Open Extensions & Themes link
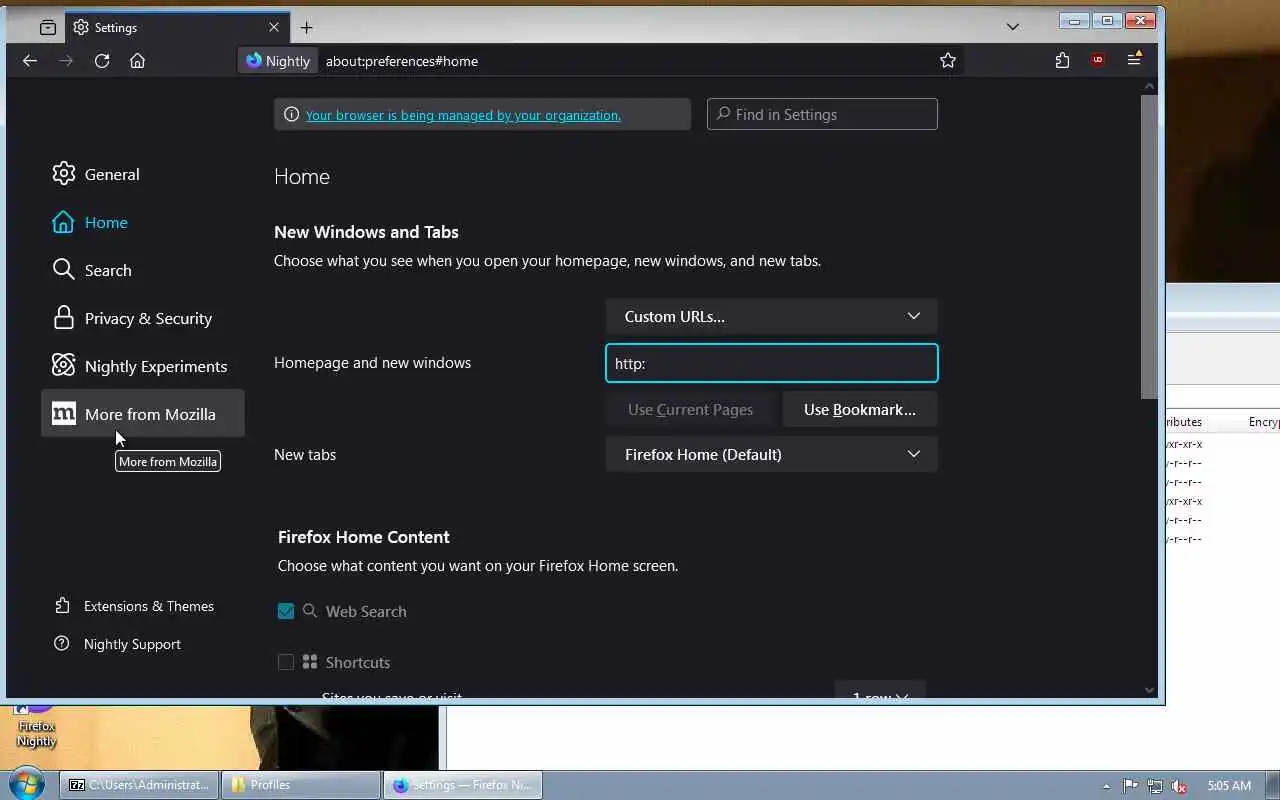This screenshot has width=1280, height=800. coord(134,606)
